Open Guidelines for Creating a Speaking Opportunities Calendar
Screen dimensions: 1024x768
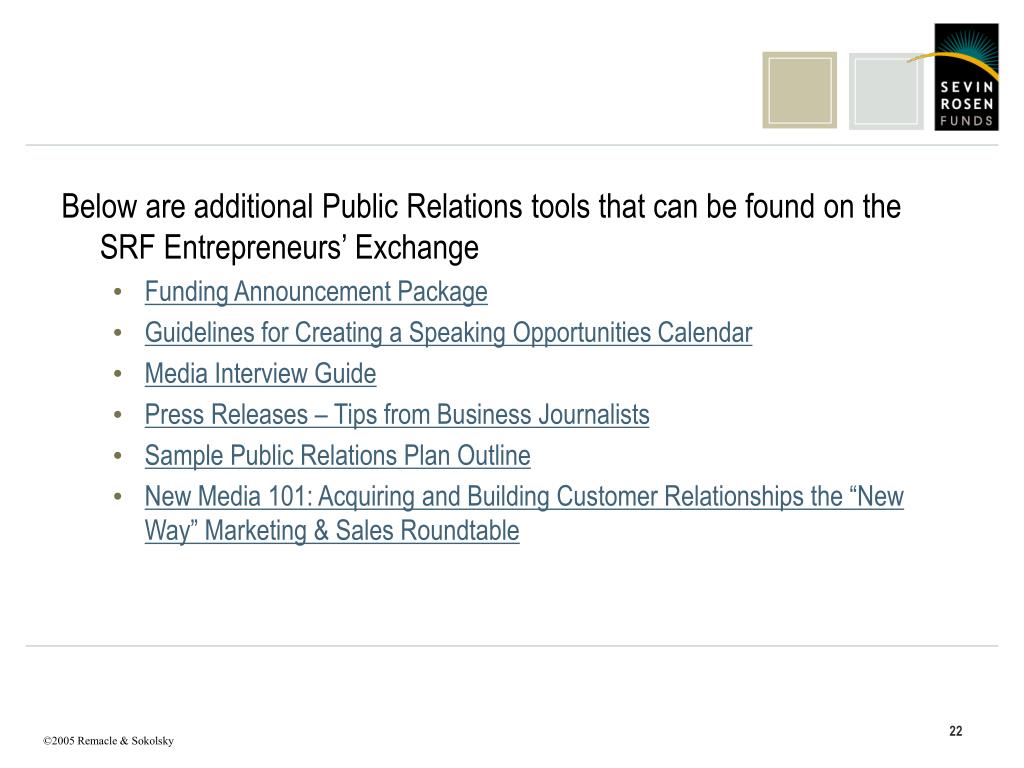[x=449, y=332]
